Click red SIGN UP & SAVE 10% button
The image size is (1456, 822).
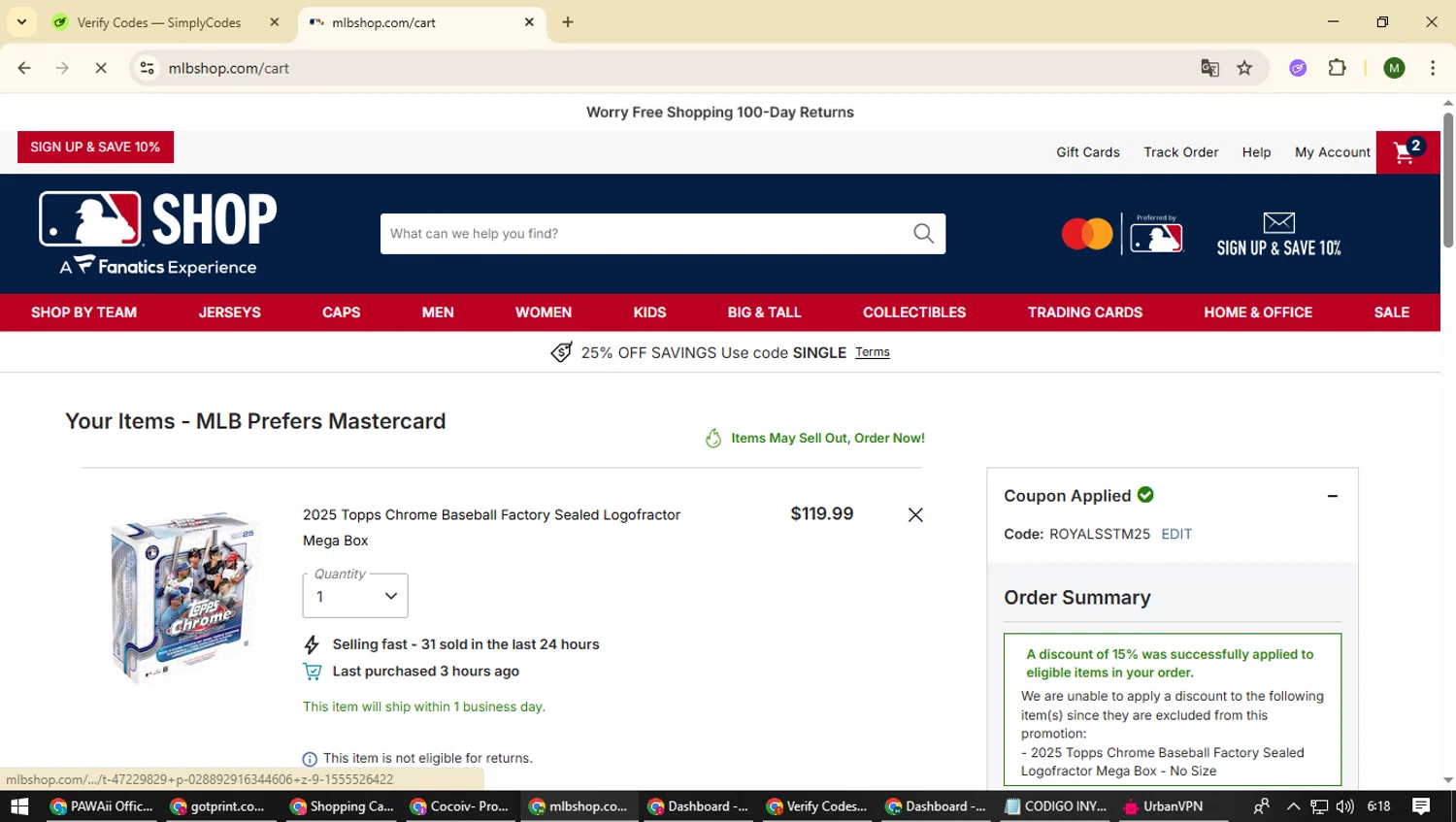tap(95, 148)
